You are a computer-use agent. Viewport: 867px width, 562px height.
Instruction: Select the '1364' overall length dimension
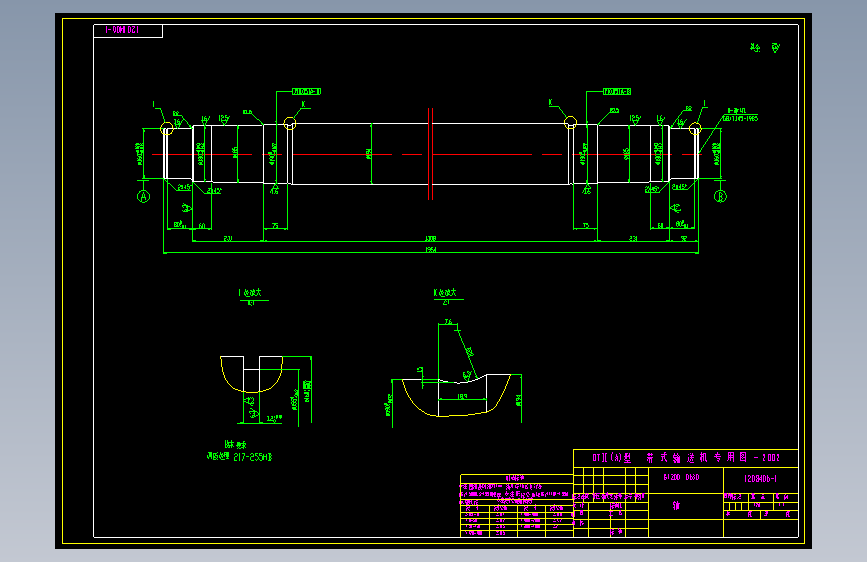(x=431, y=249)
